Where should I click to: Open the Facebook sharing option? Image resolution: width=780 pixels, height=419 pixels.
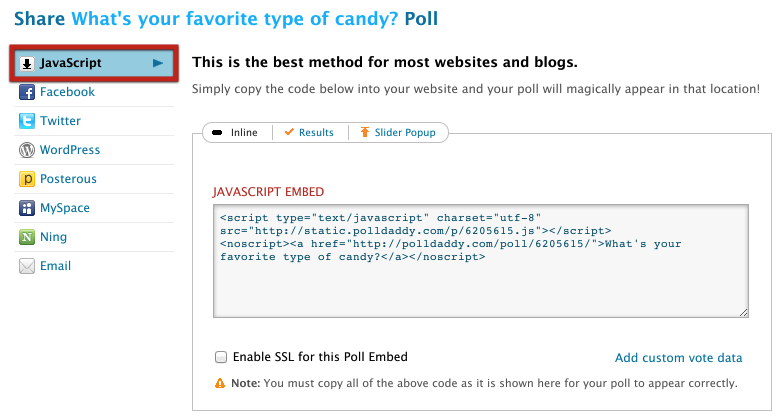click(67, 92)
